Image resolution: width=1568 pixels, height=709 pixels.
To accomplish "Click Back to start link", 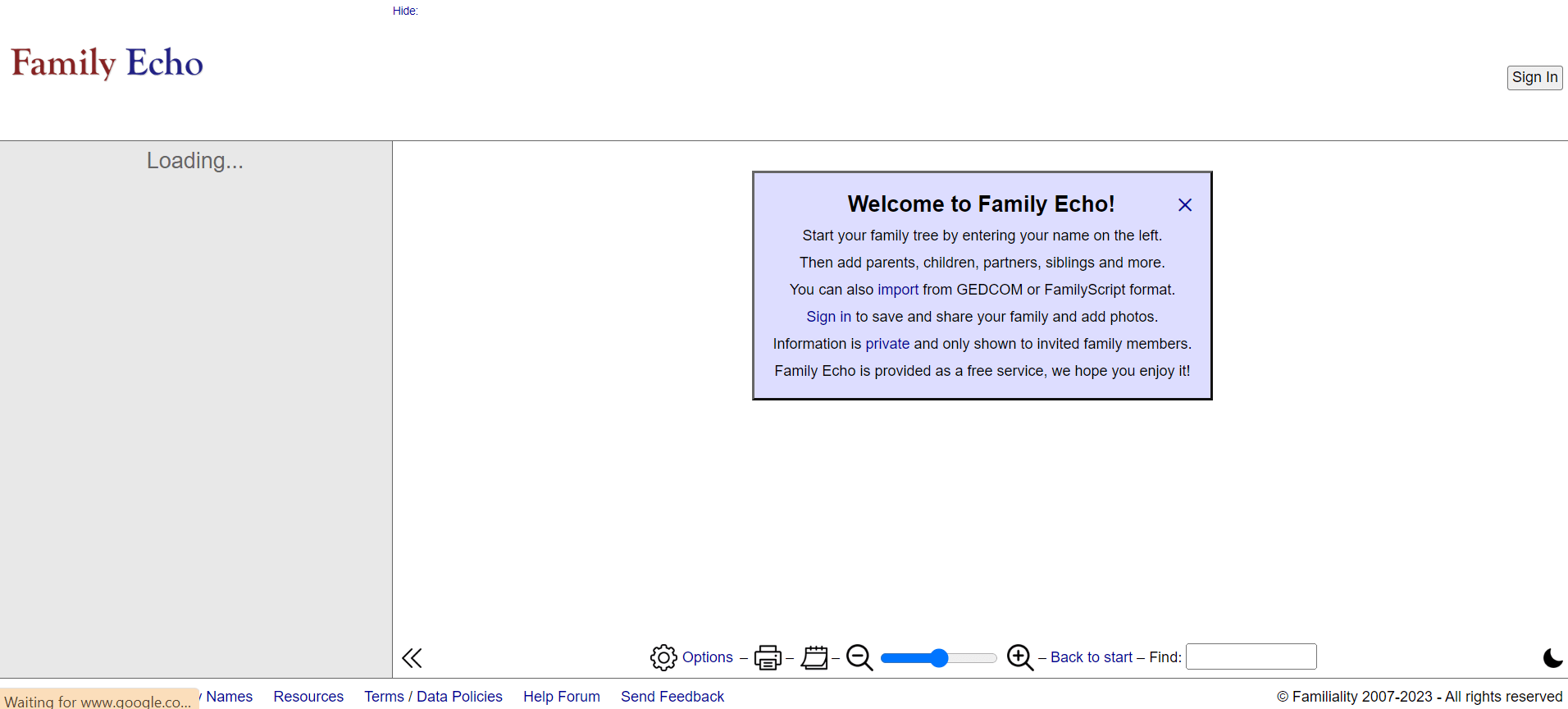I will tap(1092, 657).
